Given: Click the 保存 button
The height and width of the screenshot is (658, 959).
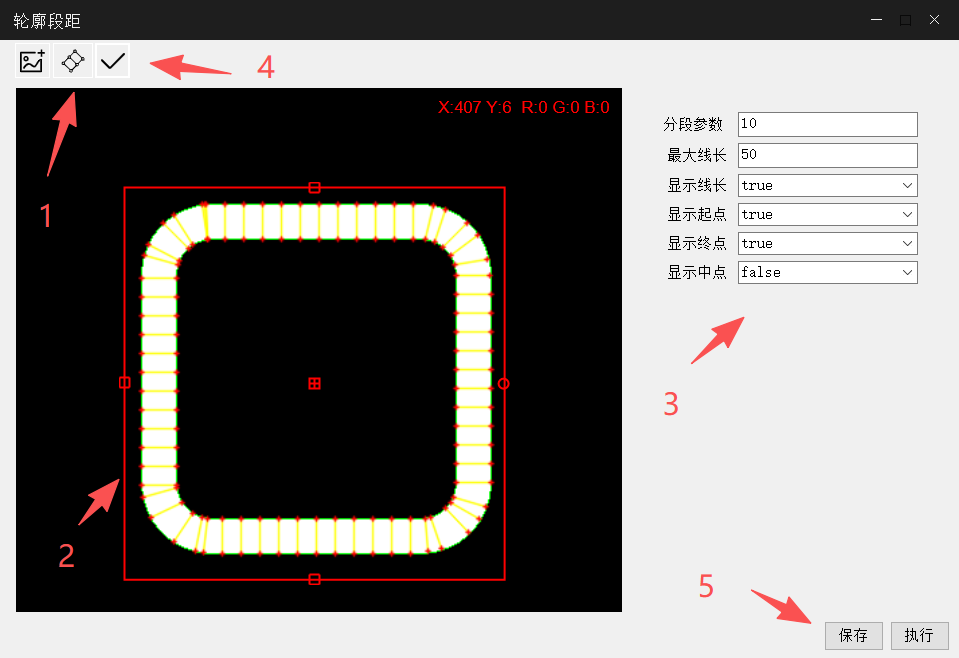Looking at the screenshot, I should point(853,635).
